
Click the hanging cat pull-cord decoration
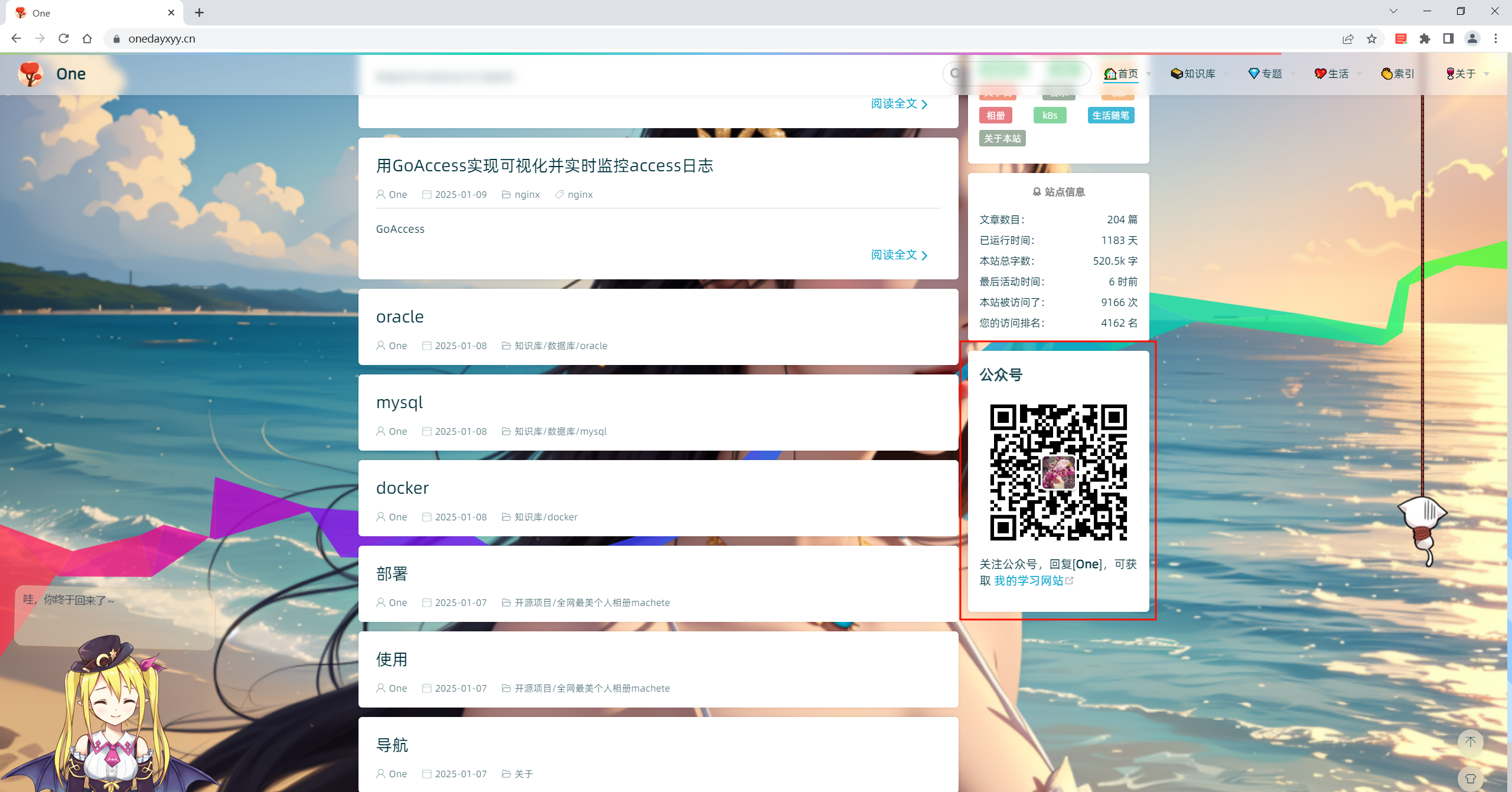pyautogui.click(x=1422, y=532)
